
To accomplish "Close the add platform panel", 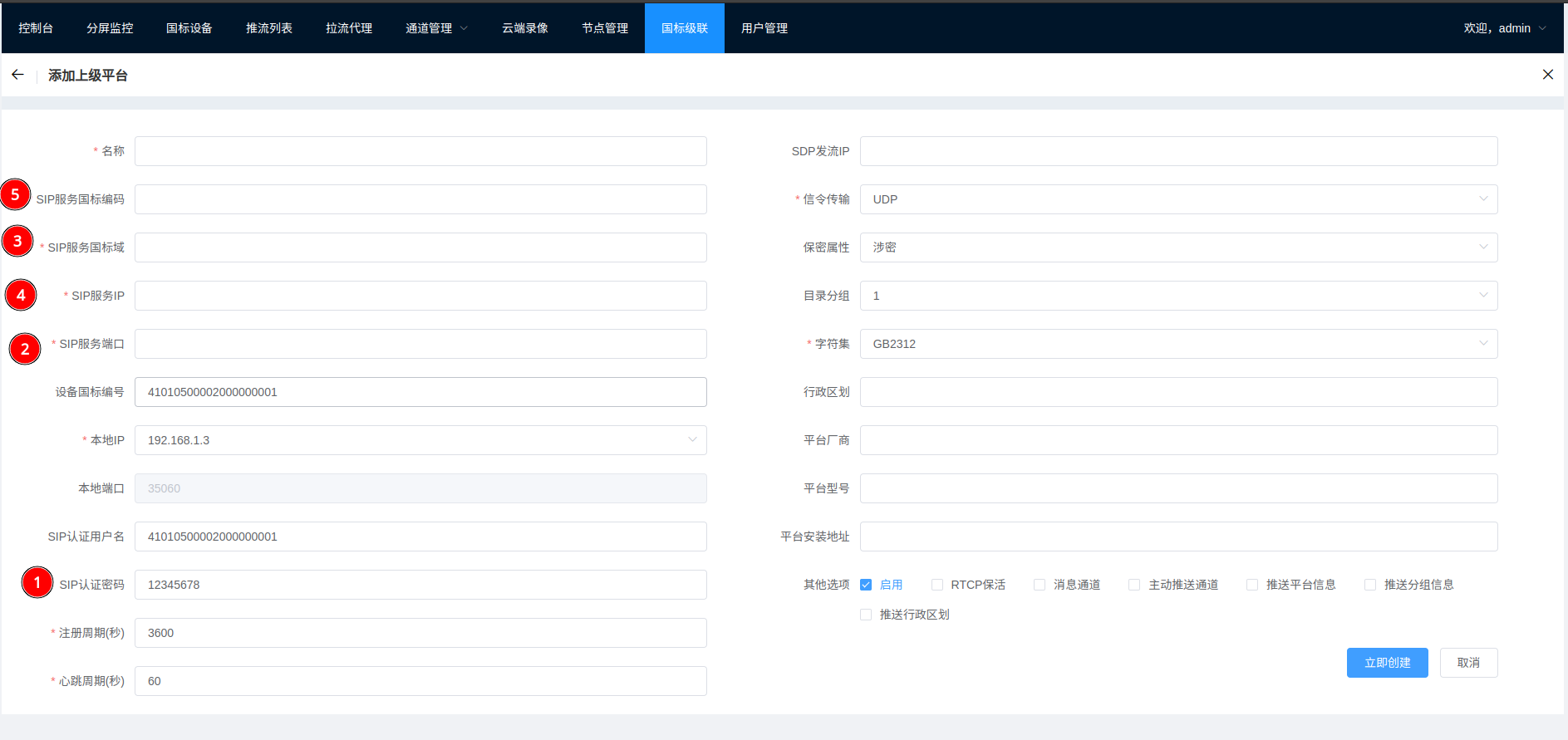I will pos(1547,75).
